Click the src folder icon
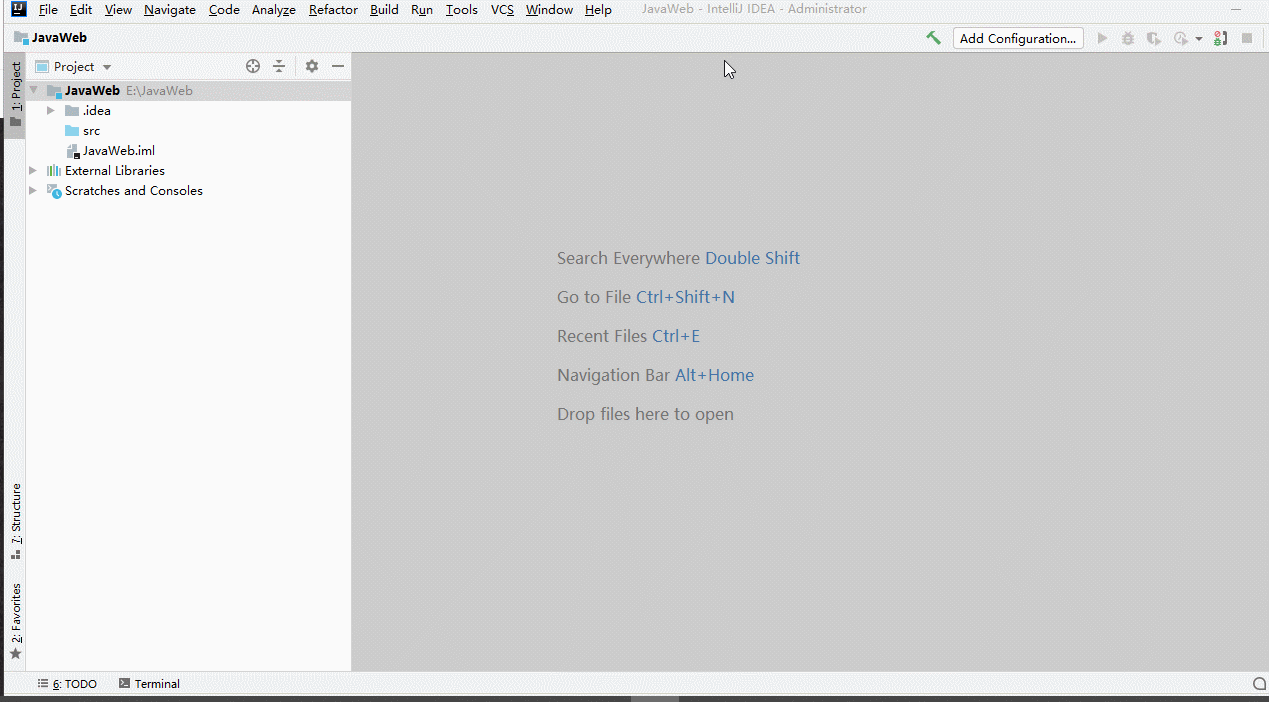 point(72,131)
